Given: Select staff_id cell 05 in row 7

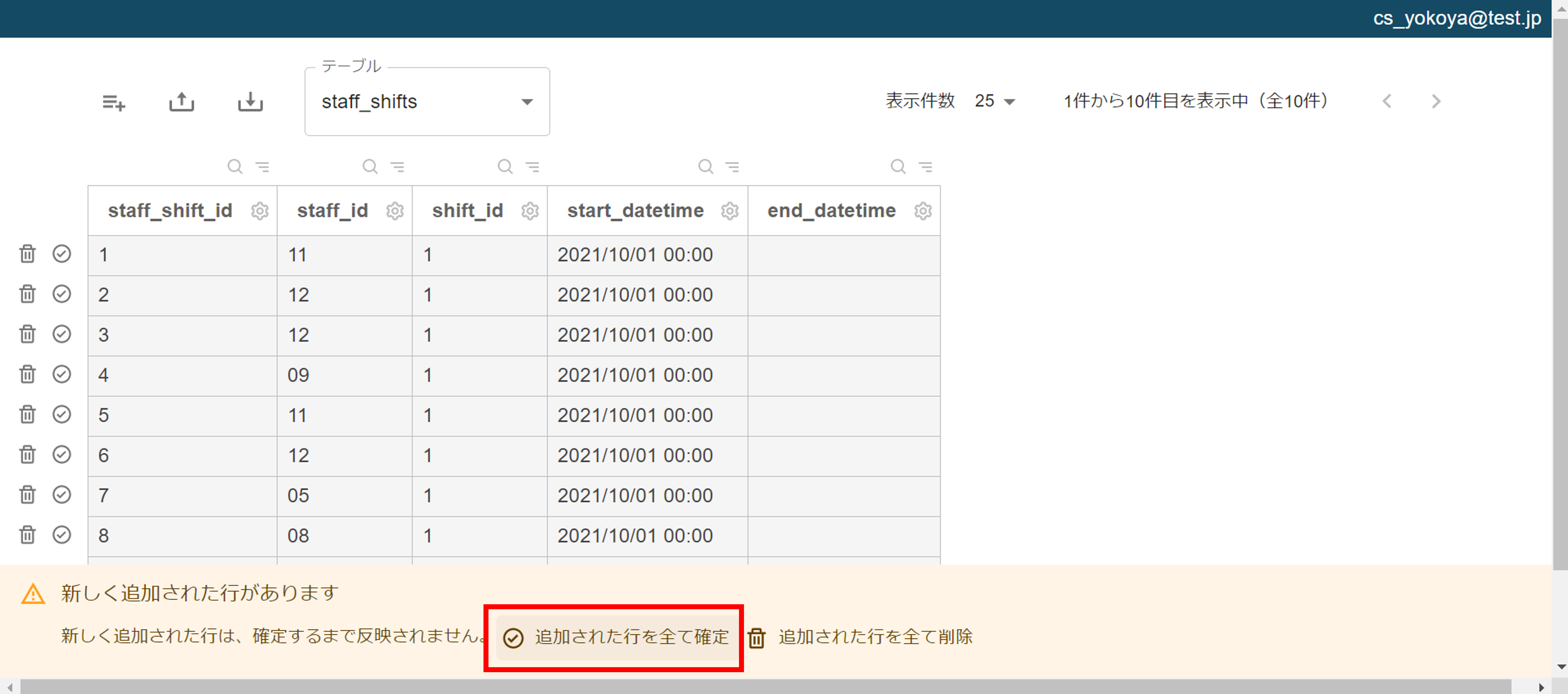Looking at the screenshot, I should coord(344,497).
